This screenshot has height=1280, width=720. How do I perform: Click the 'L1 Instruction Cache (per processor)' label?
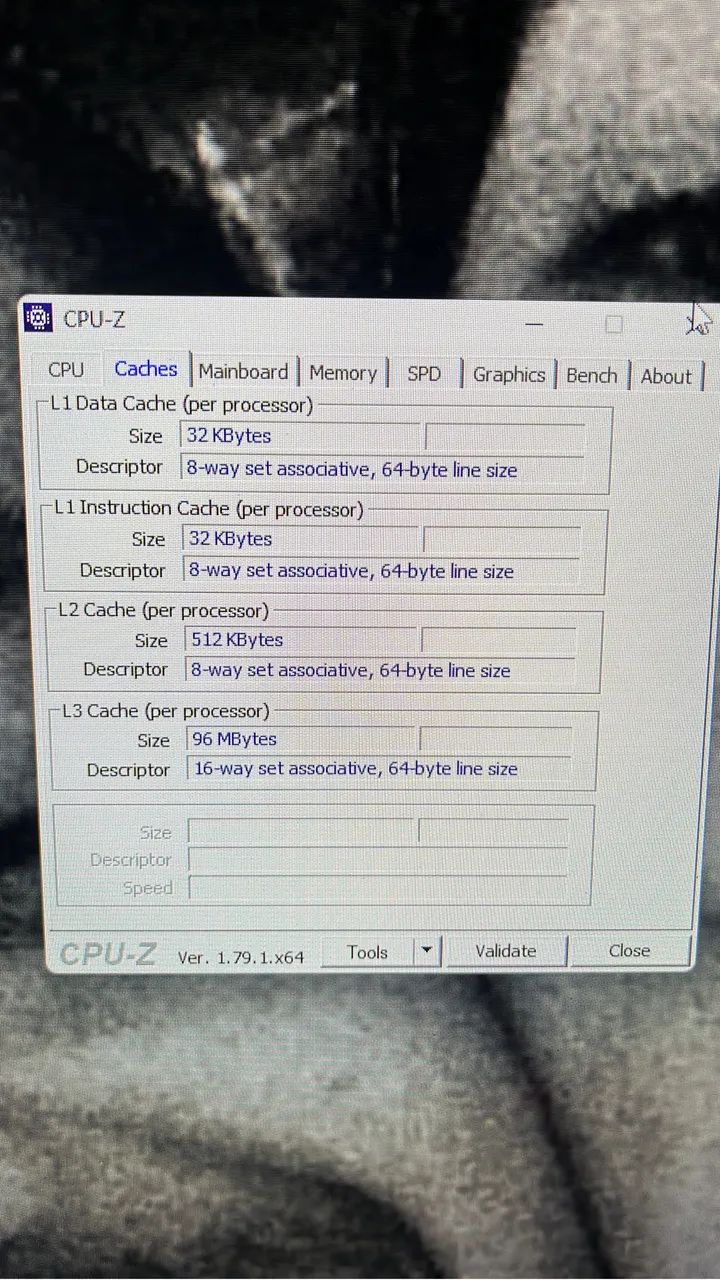[x=208, y=508]
